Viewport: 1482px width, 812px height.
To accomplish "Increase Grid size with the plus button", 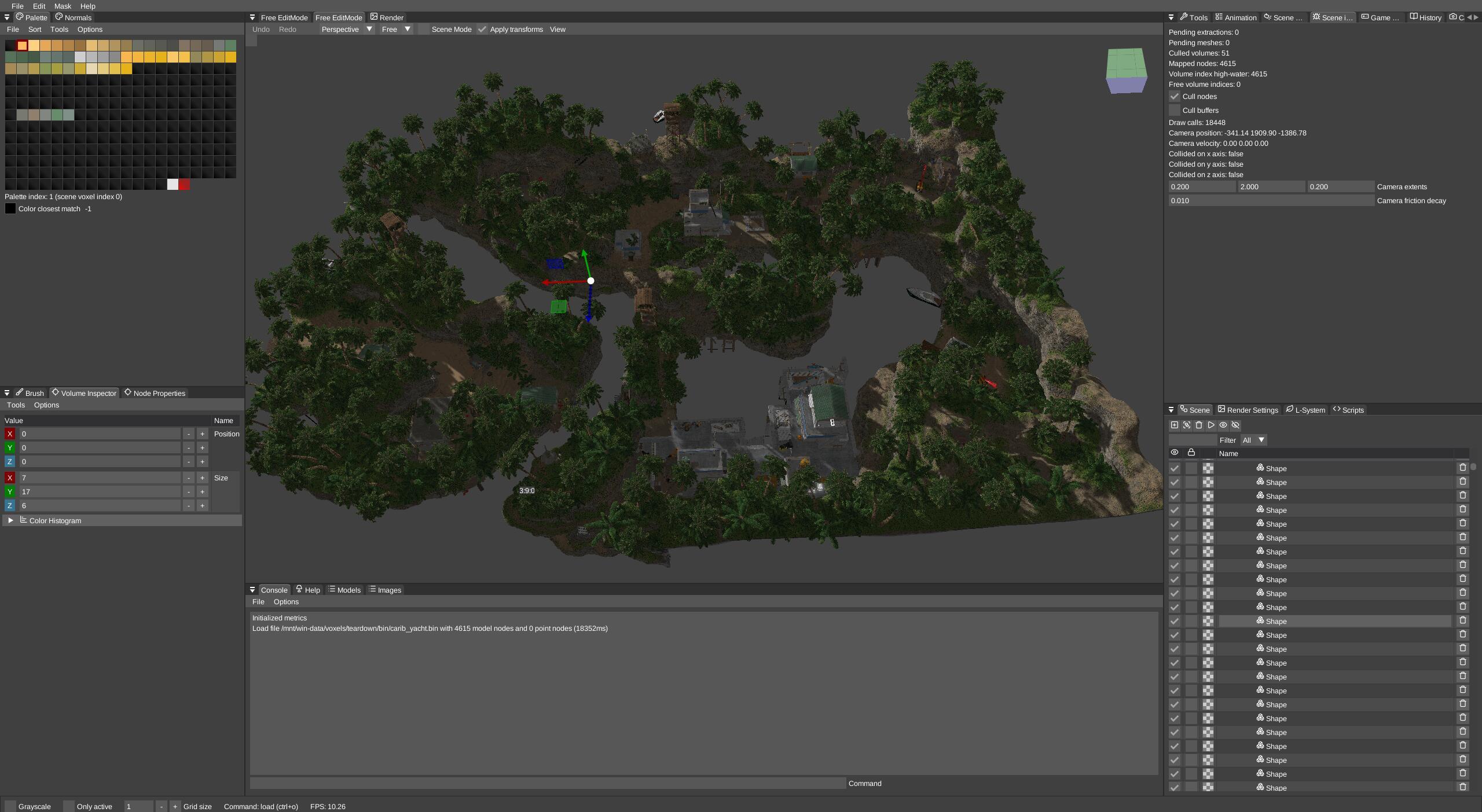I will point(175,806).
